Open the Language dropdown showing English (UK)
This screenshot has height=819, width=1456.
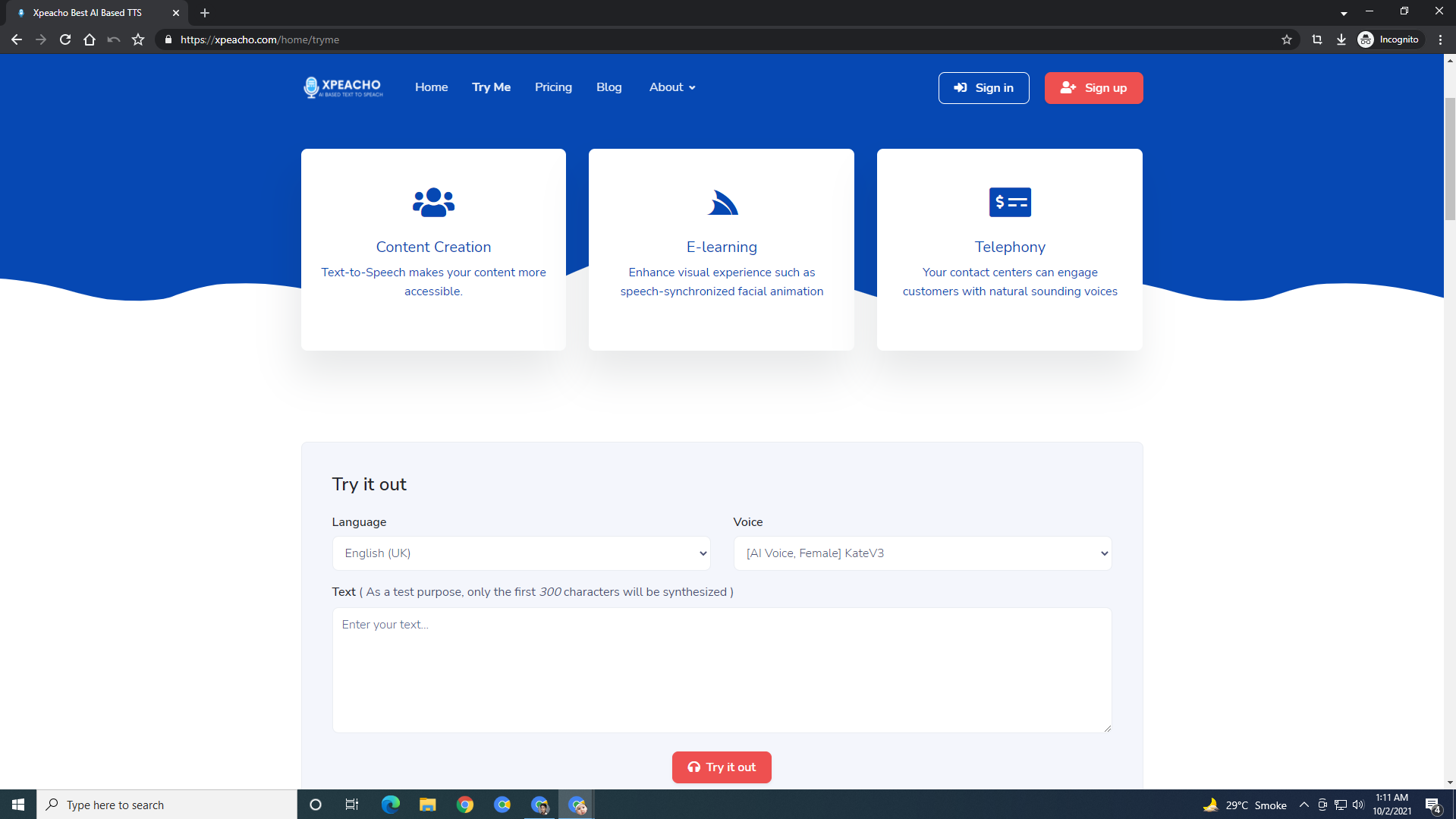(521, 553)
